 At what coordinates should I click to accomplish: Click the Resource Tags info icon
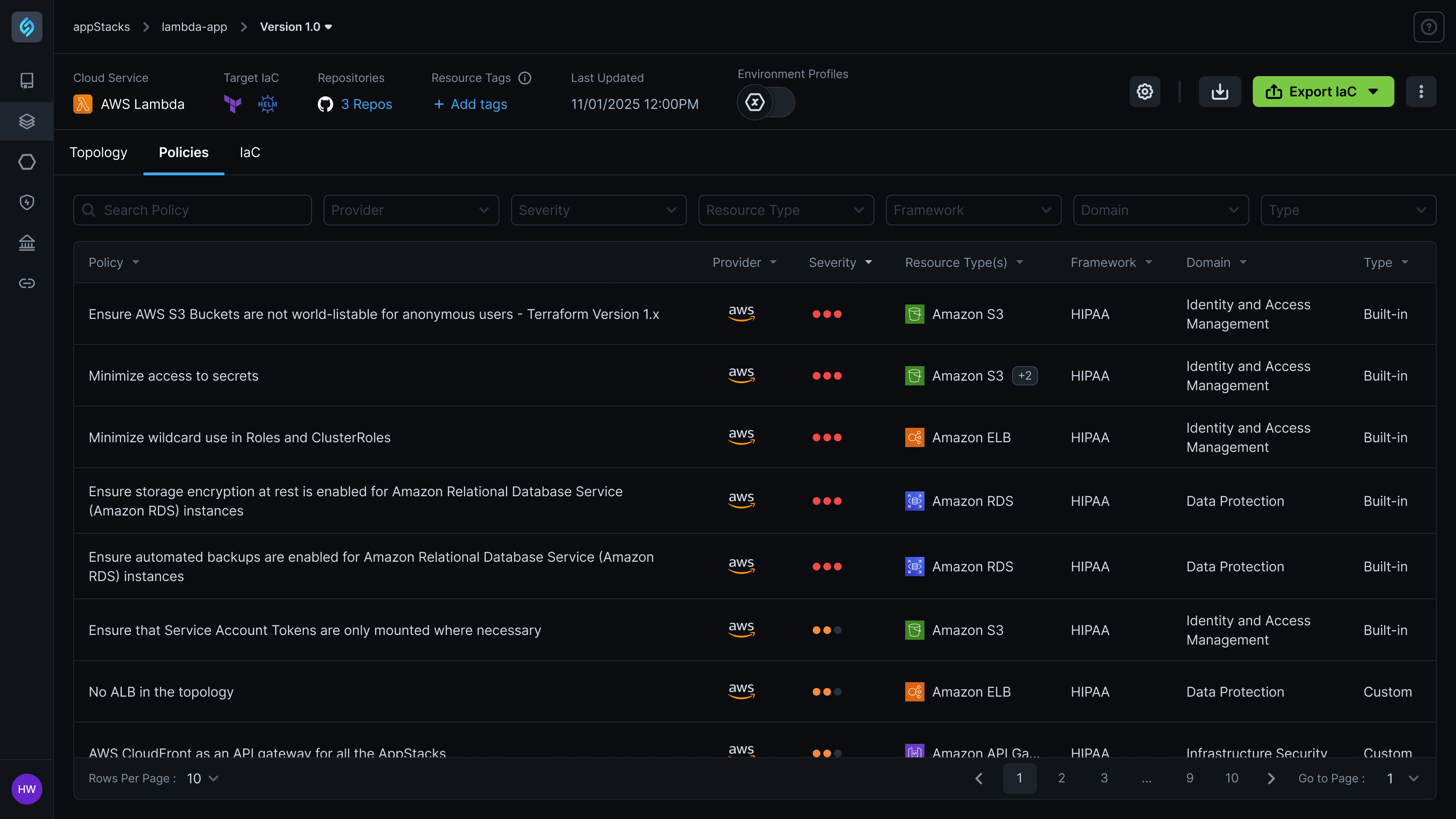[525, 78]
